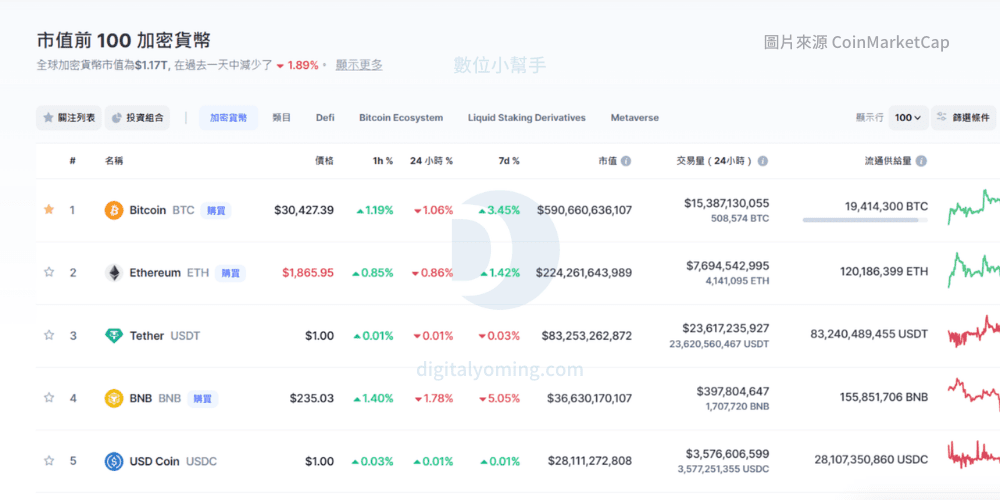Click supply 155,851,706 BNB
This screenshot has width=1000, height=500.
pyautogui.click(x=884, y=398)
